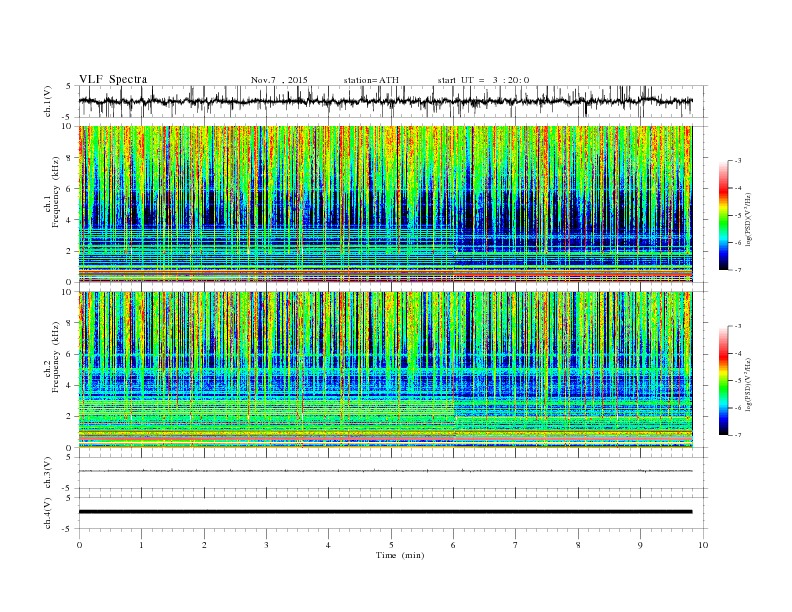The width and height of the screenshot is (792, 612).
Task: Click time tick label "4" on bottom axis
Action: (x=328, y=545)
